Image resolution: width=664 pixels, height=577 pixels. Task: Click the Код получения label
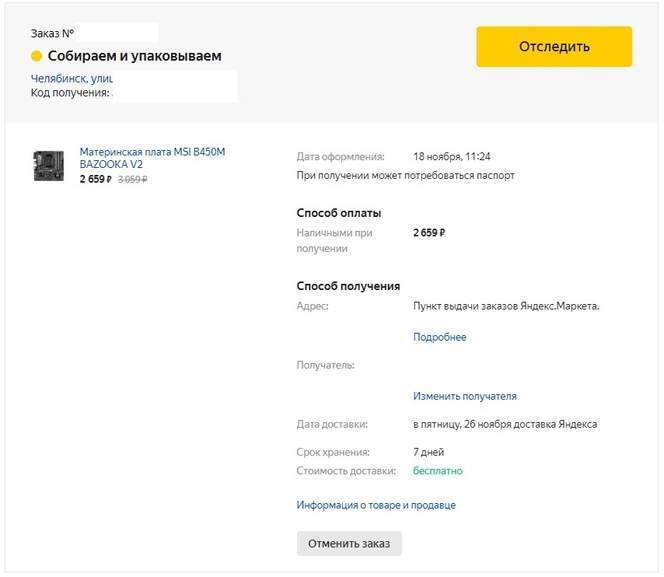coord(70,92)
